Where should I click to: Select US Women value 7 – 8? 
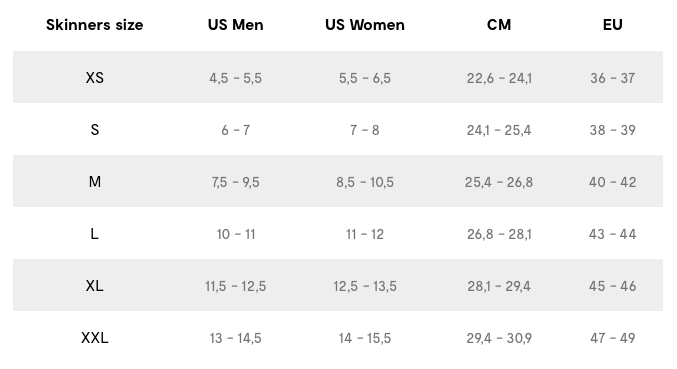coord(365,130)
